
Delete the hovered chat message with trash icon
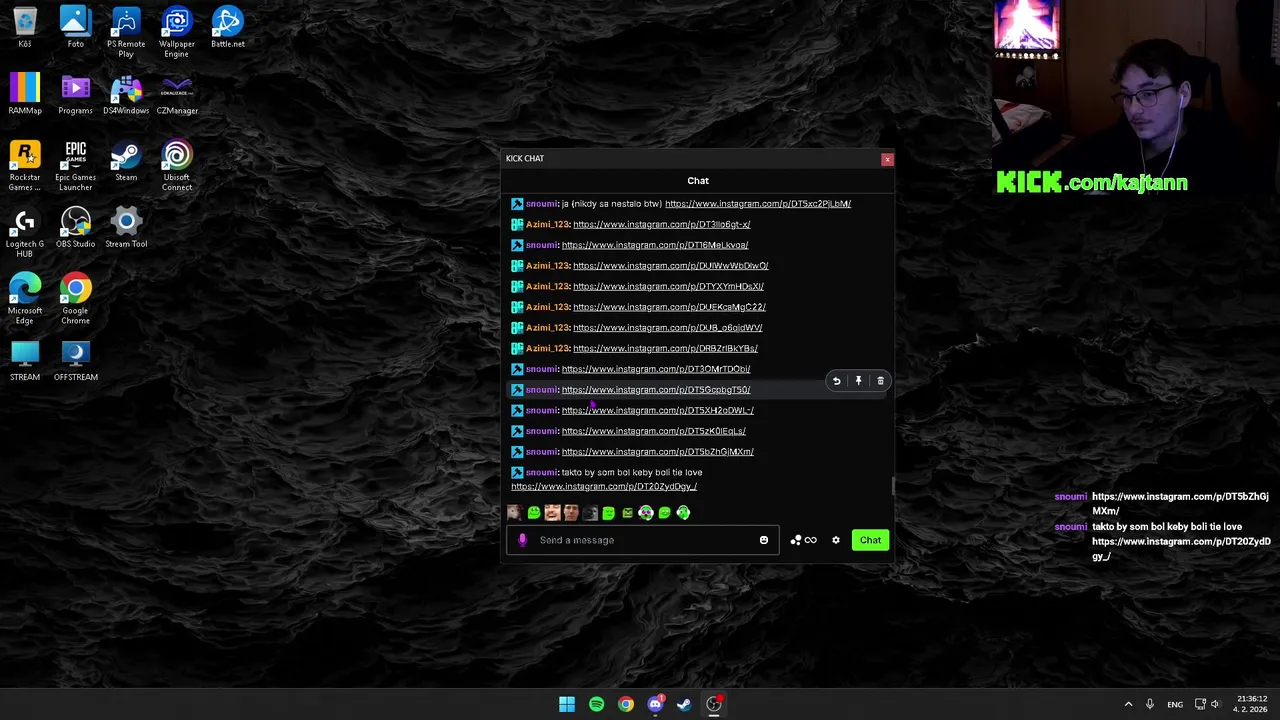880,381
